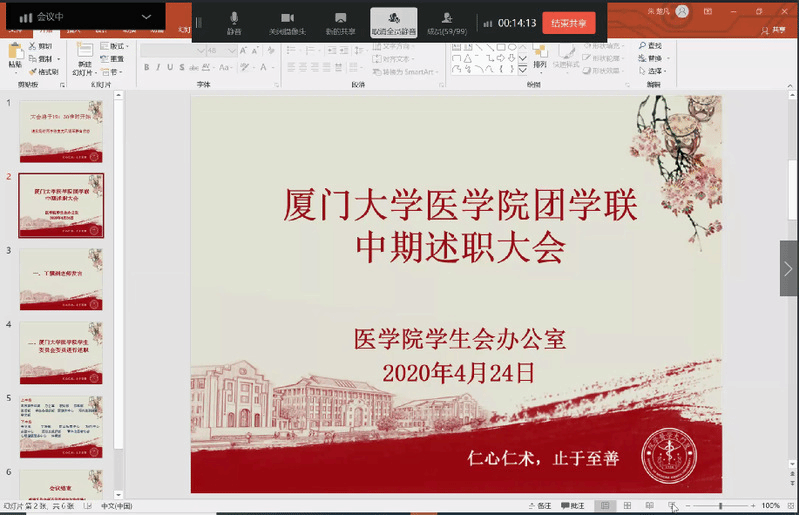799x515 pixels.
Task: Toggle italic text formatting
Action: [159, 68]
